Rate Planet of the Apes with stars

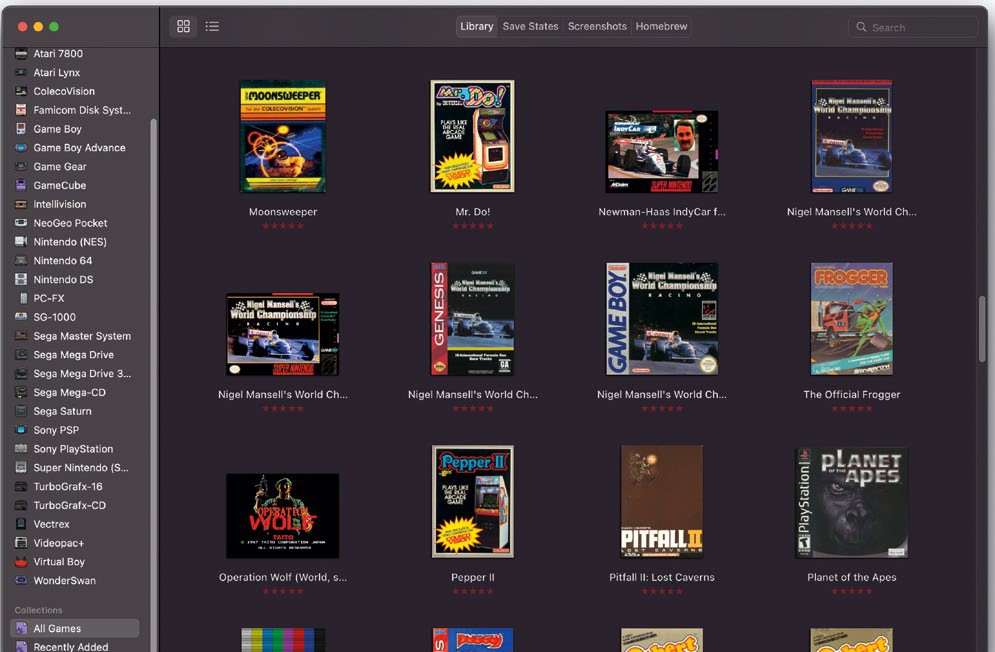coord(852,592)
